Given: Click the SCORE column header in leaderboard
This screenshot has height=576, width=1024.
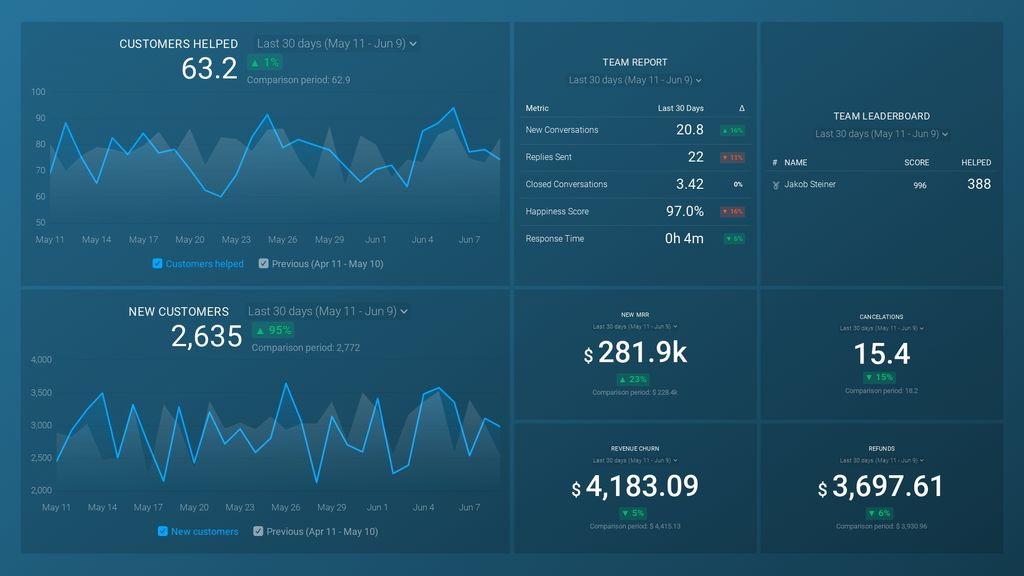Looking at the screenshot, I should coord(916,163).
